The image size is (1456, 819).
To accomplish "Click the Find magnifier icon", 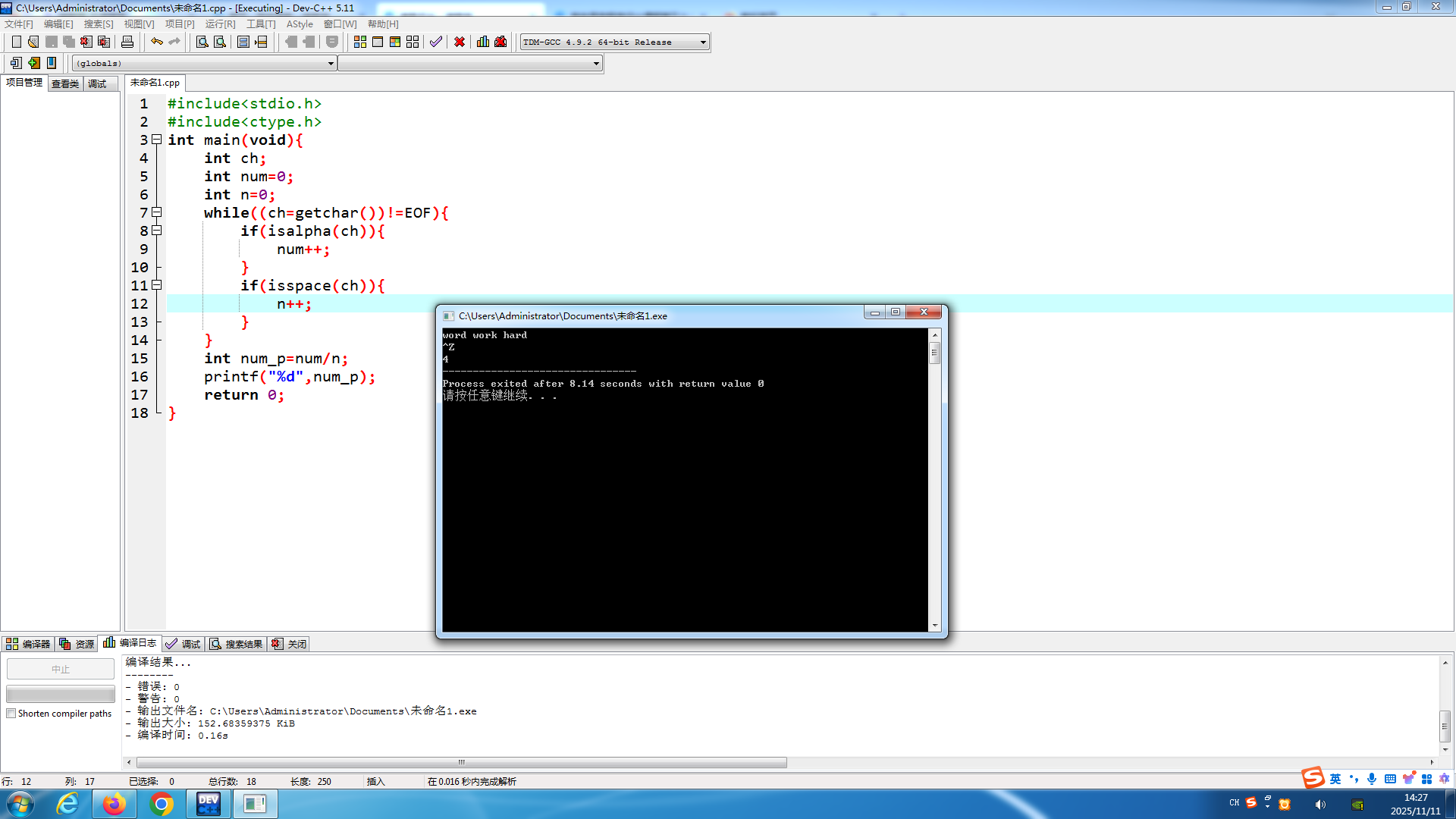I will (202, 42).
